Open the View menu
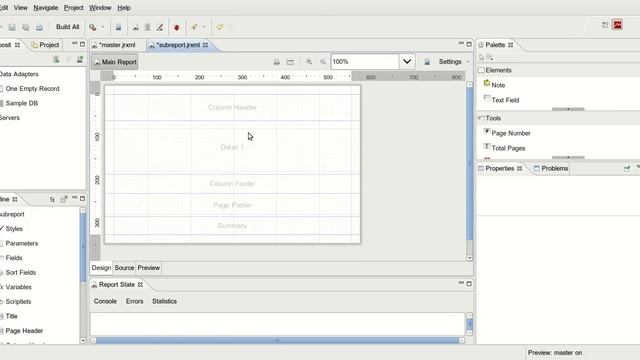640x360 pixels. coord(20,8)
